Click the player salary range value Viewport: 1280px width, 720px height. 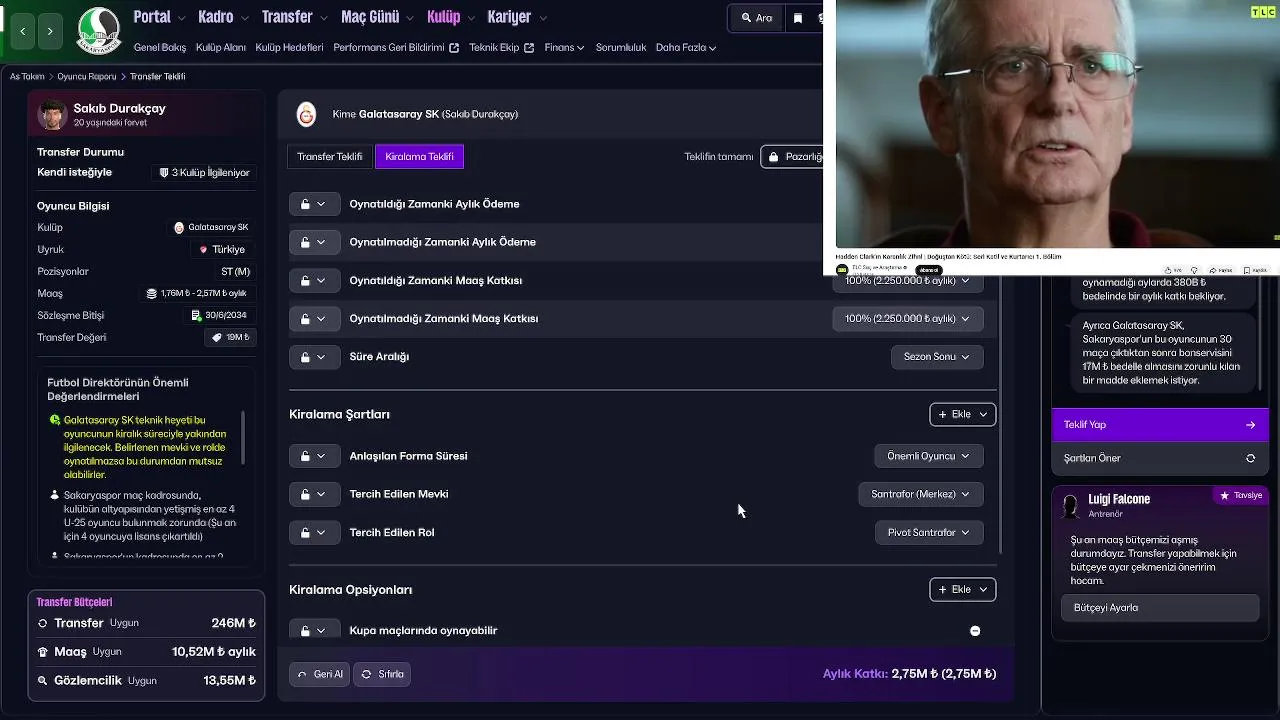(196, 294)
